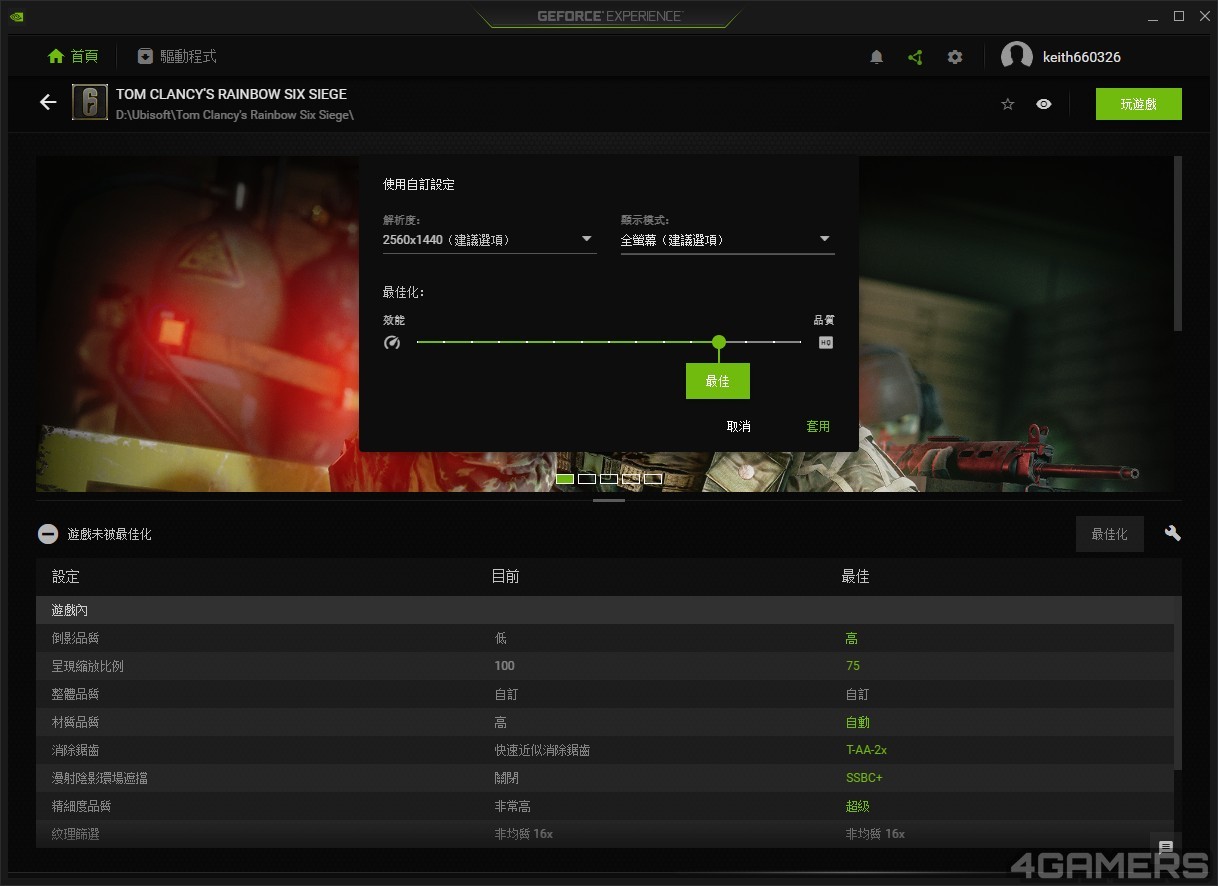
Task: Click the quality HQ icon at the slider end
Action: click(826, 342)
